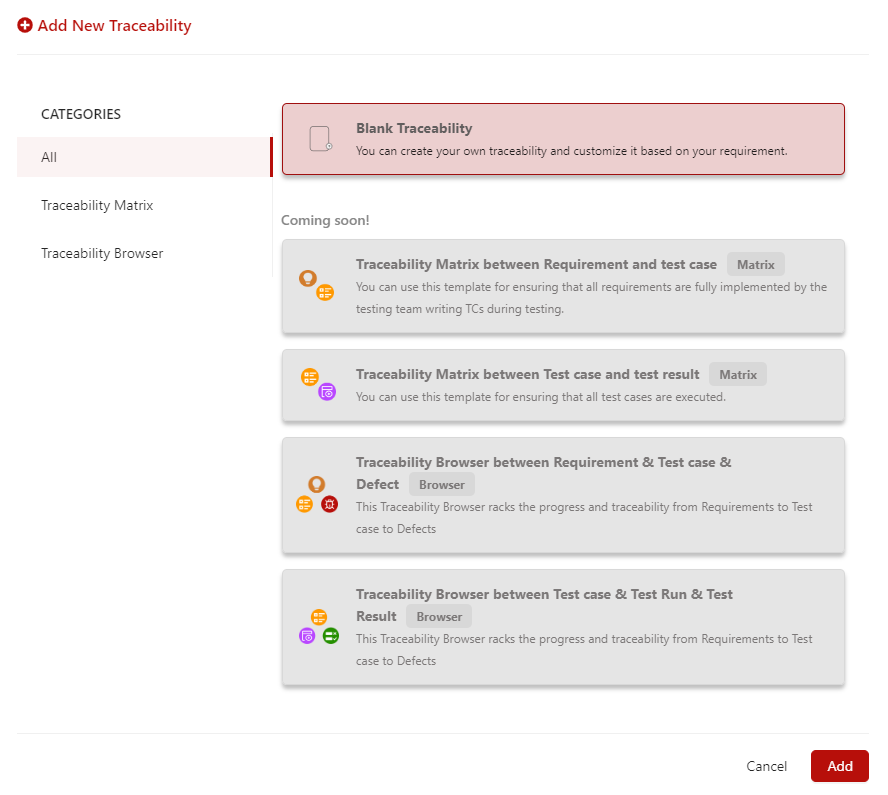Click requirement lightbulb icon in Requirement, Test case & Defect card
The width and height of the screenshot is (888, 795).
click(x=317, y=484)
